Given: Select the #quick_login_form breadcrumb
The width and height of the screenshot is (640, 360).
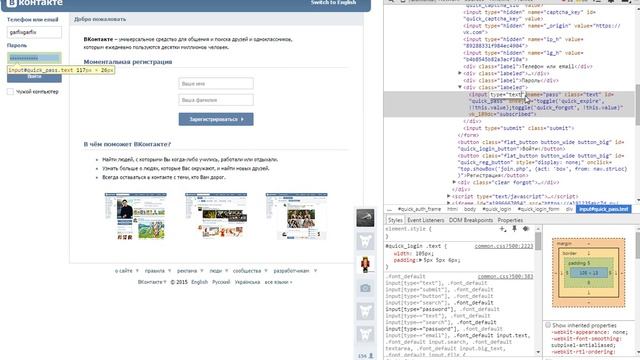Looking at the screenshot, I should coord(538,209).
